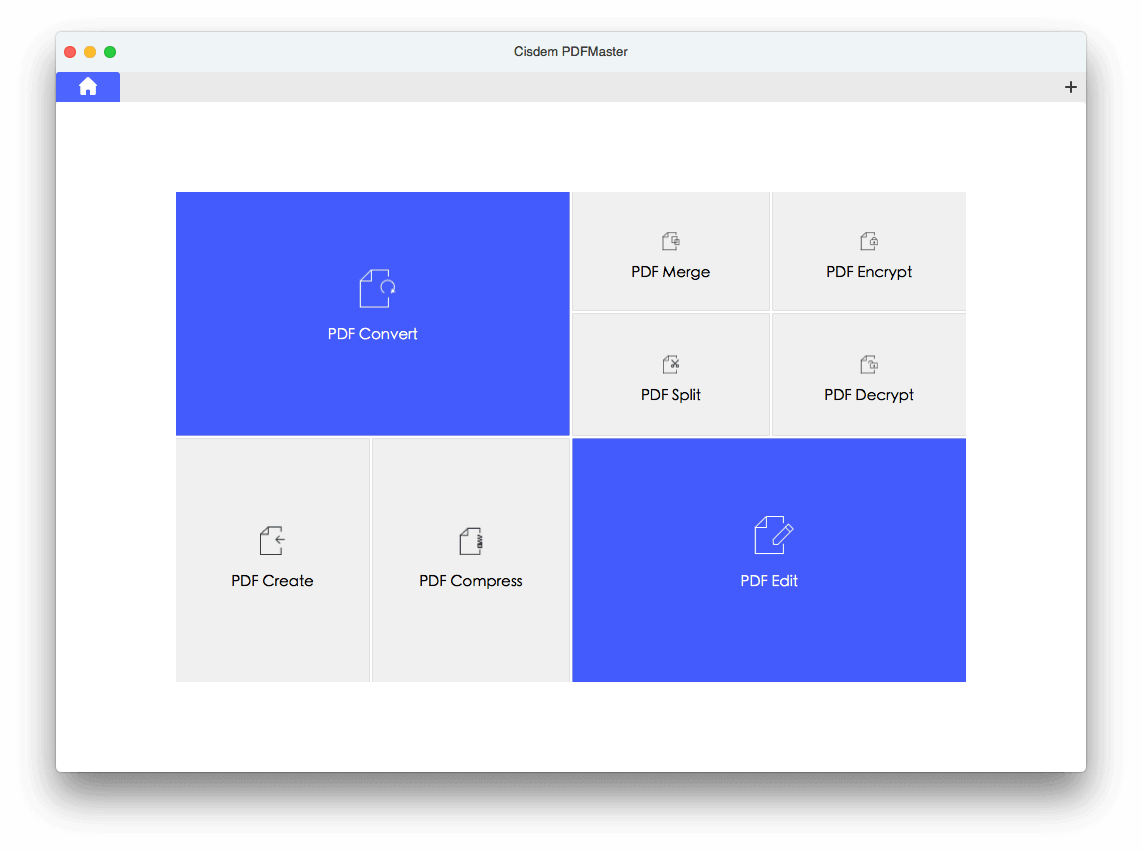
Task: Open the PDF Decrypt unlock icon
Action: point(869,363)
